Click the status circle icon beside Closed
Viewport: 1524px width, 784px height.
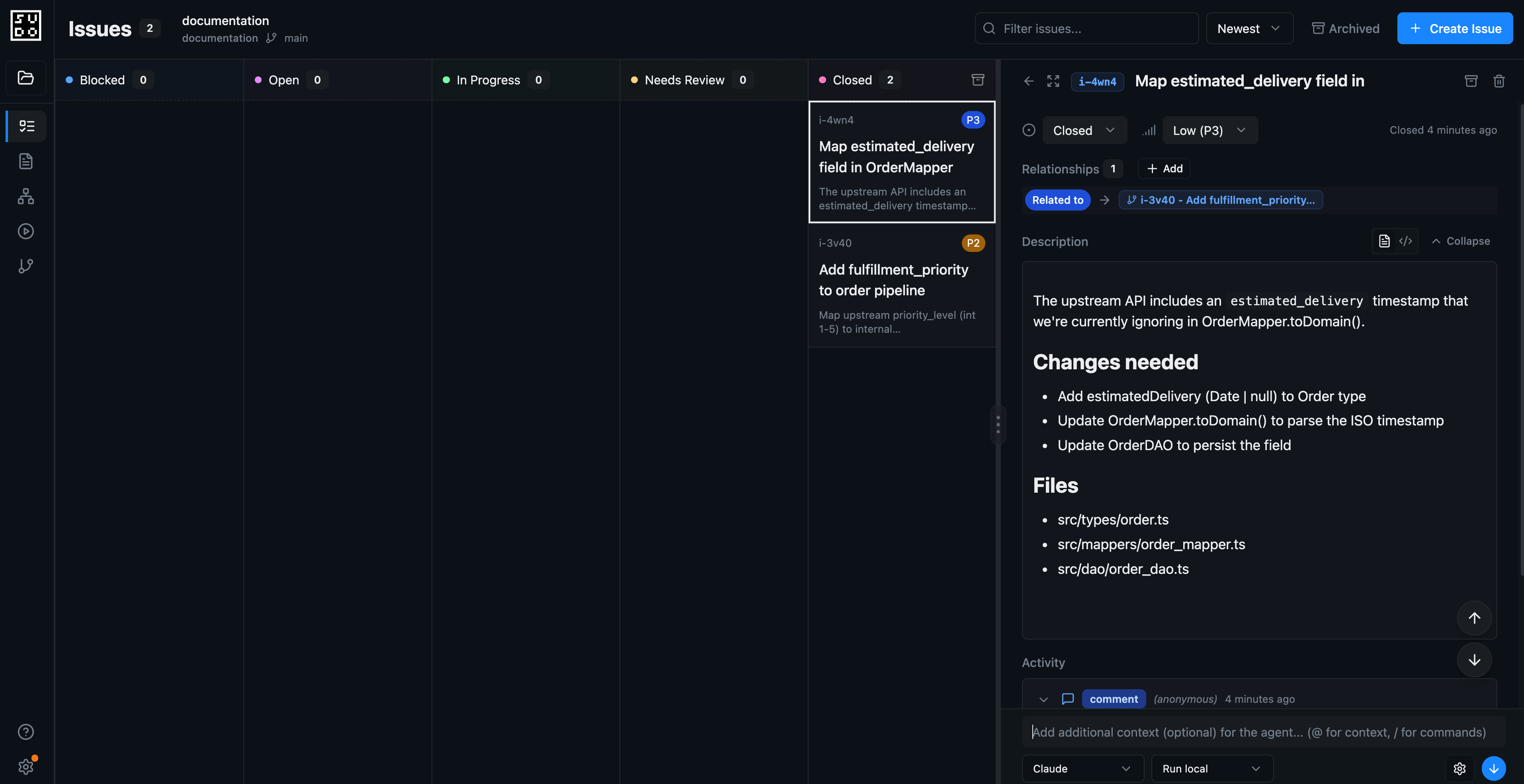coord(1029,130)
